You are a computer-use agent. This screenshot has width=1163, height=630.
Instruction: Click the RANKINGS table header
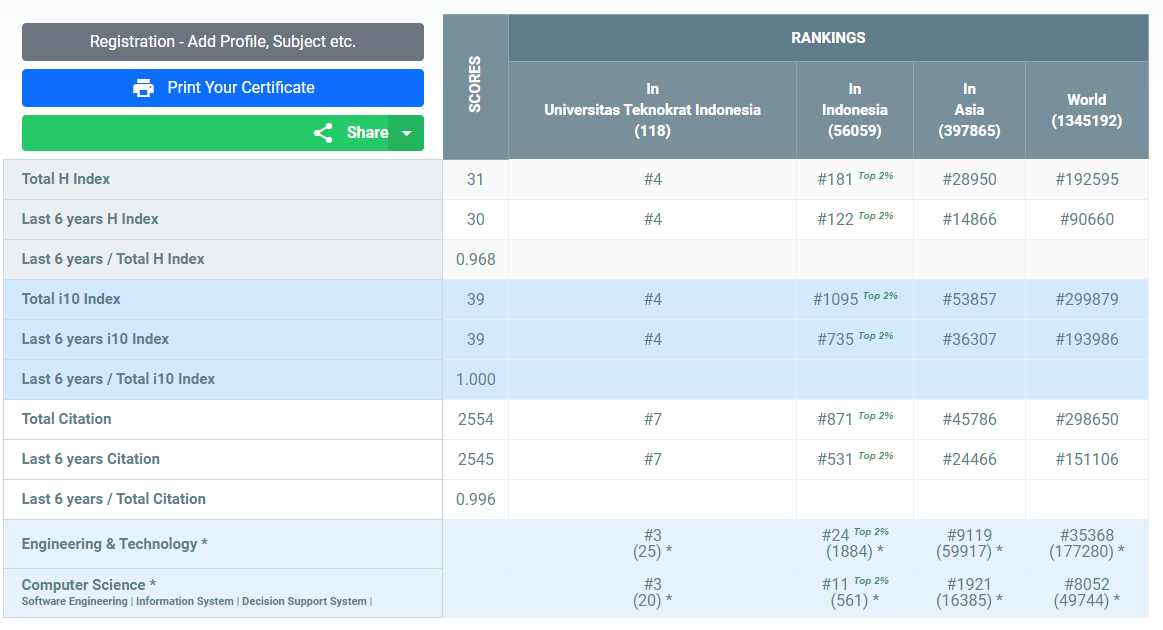click(828, 38)
